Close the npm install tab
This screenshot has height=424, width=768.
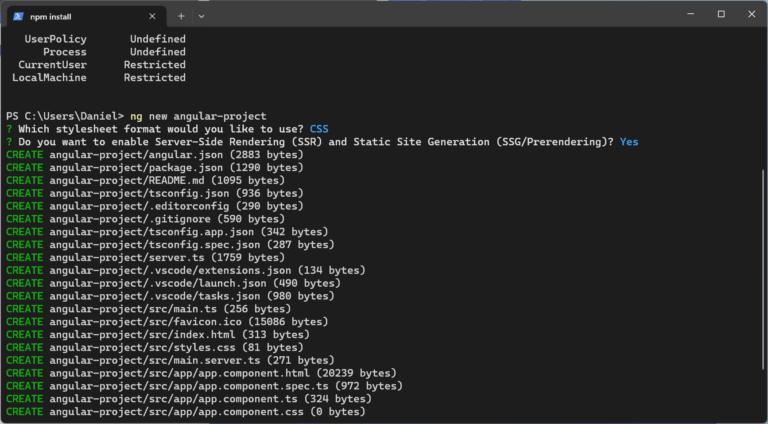(152, 16)
